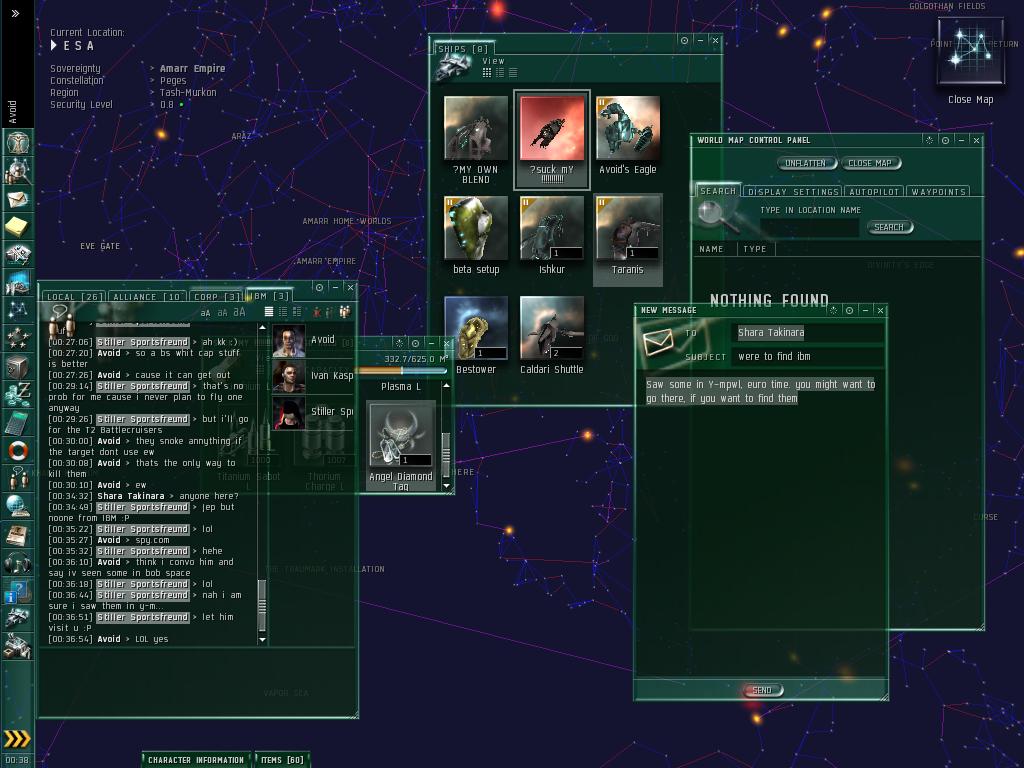Switch Ships window to the rightmost list view

tap(513, 72)
